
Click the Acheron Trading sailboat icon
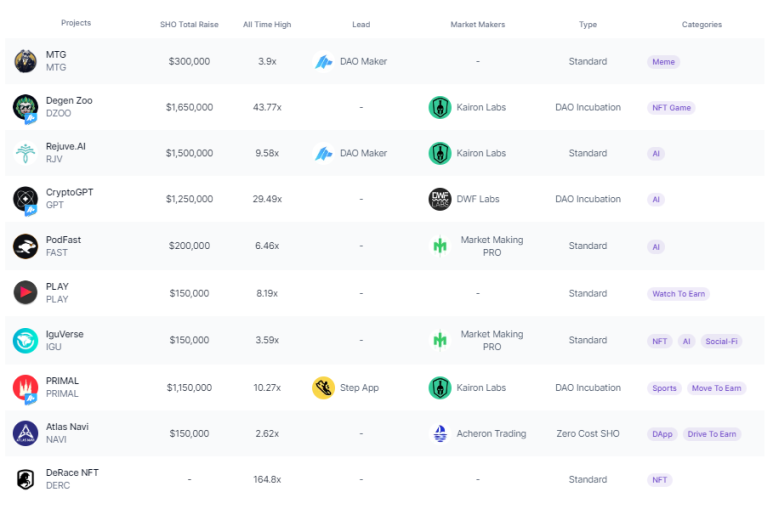click(x=440, y=434)
